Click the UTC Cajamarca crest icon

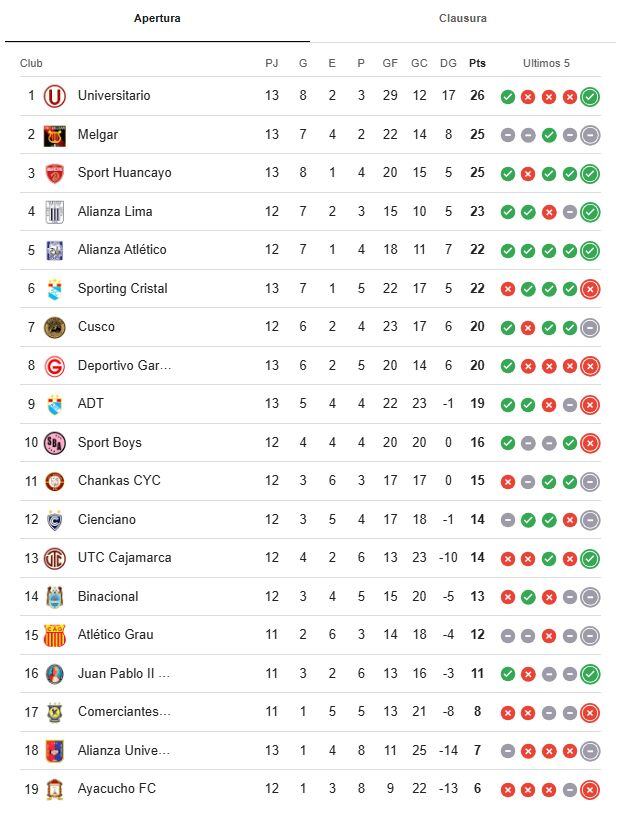coord(54,558)
